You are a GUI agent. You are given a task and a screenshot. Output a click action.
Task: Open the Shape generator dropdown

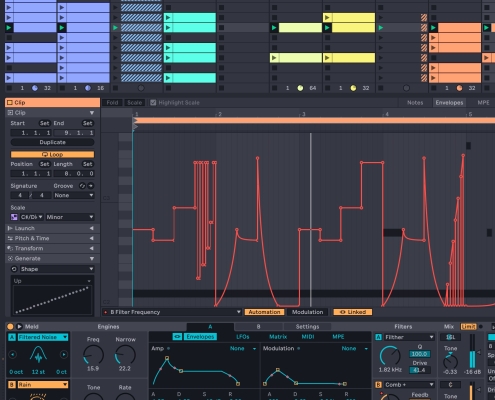[57, 269]
